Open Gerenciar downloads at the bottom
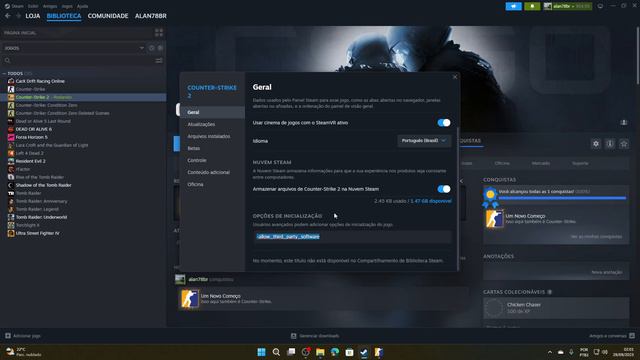The image size is (640, 360). [x=315, y=336]
